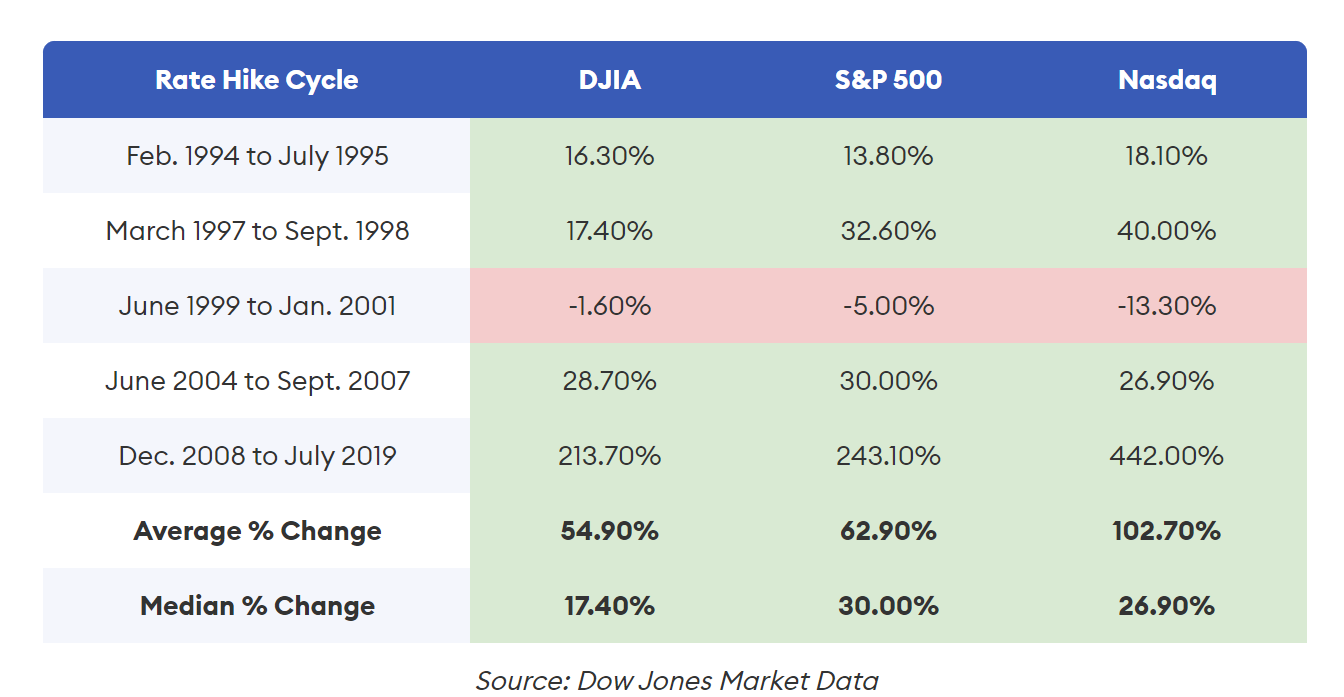Select the 40.00% Nasdaq cell
This screenshot has width=1344, height=697.
[1167, 231]
